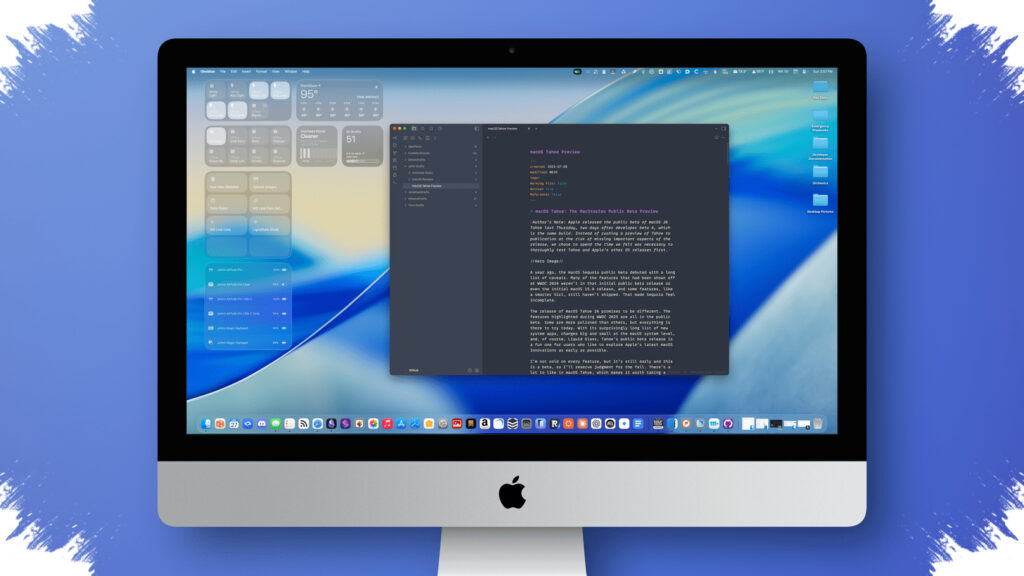This screenshot has height=576, width=1024.
Task: Open the Obsidian app menu
Action: coord(208,71)
